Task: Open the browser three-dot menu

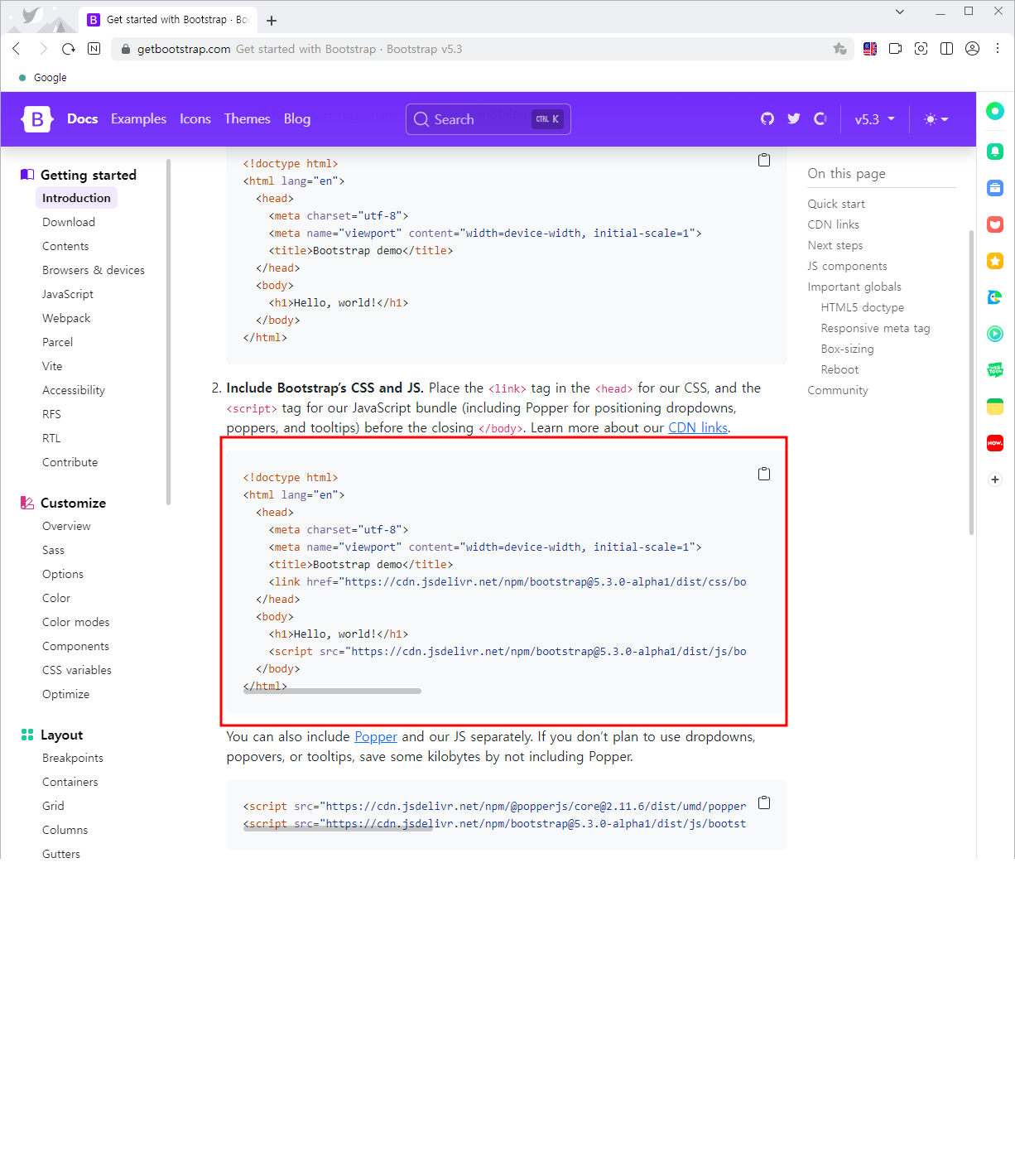Action: point(998,49)
